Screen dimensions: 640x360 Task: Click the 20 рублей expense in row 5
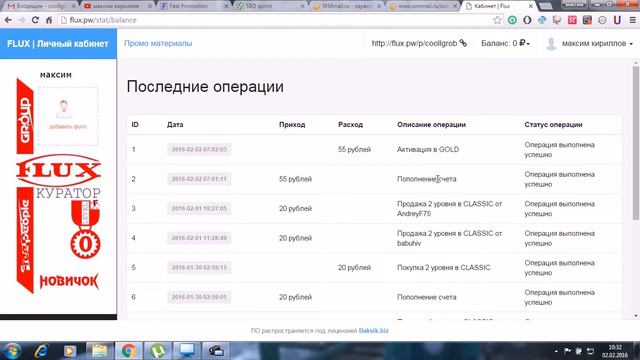point(354,267)
